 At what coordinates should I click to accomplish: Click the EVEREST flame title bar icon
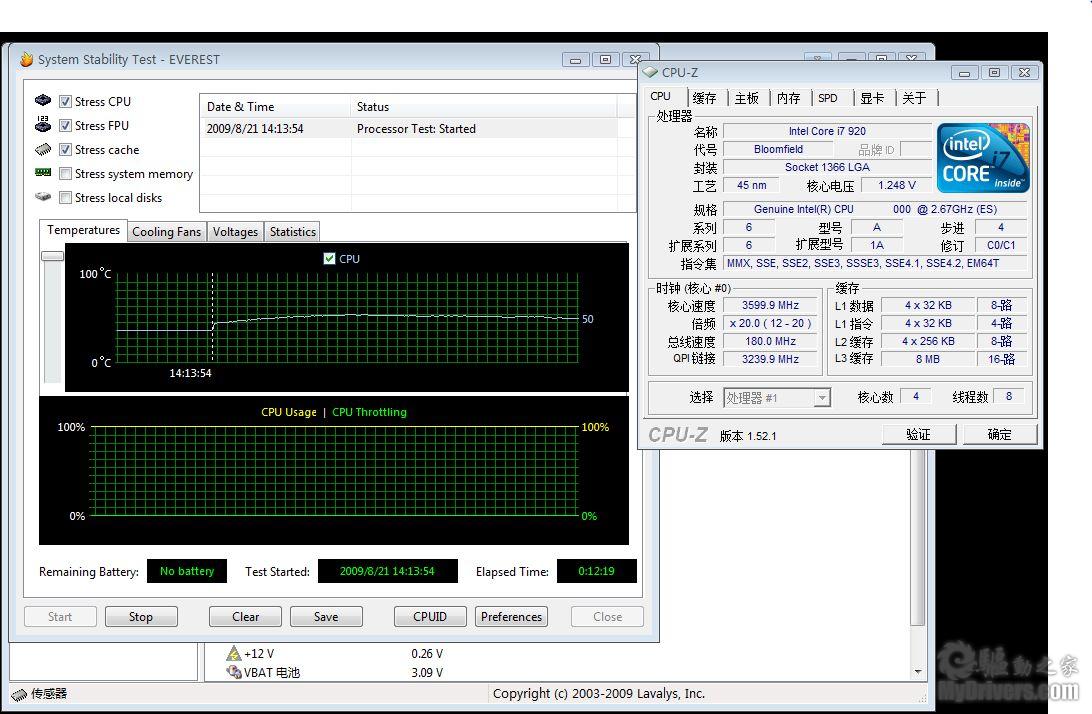pos(26,59)
